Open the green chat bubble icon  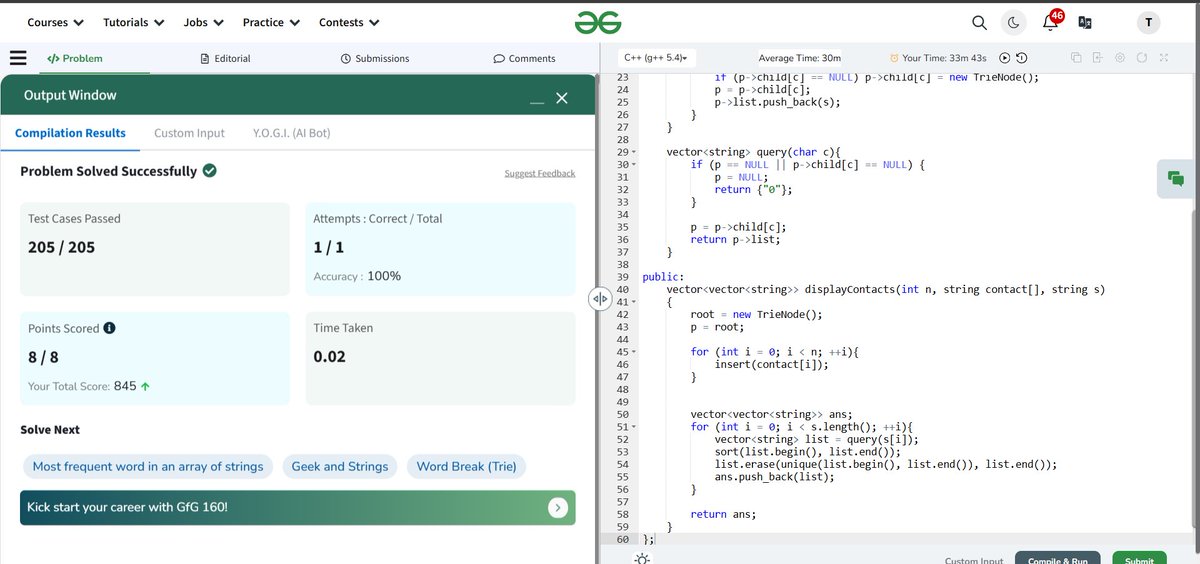coord(1176,179)
